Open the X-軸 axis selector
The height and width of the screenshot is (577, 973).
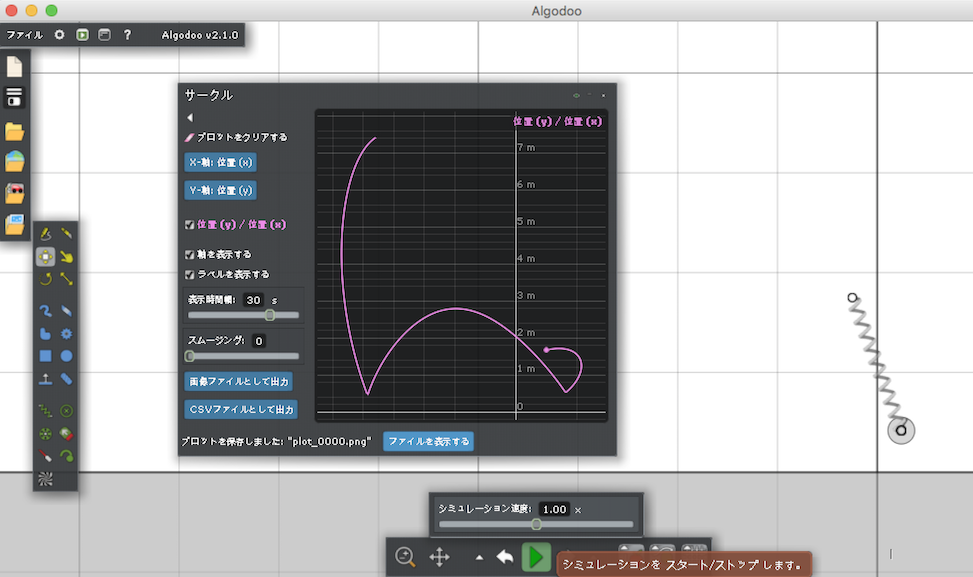coord(221,162)
